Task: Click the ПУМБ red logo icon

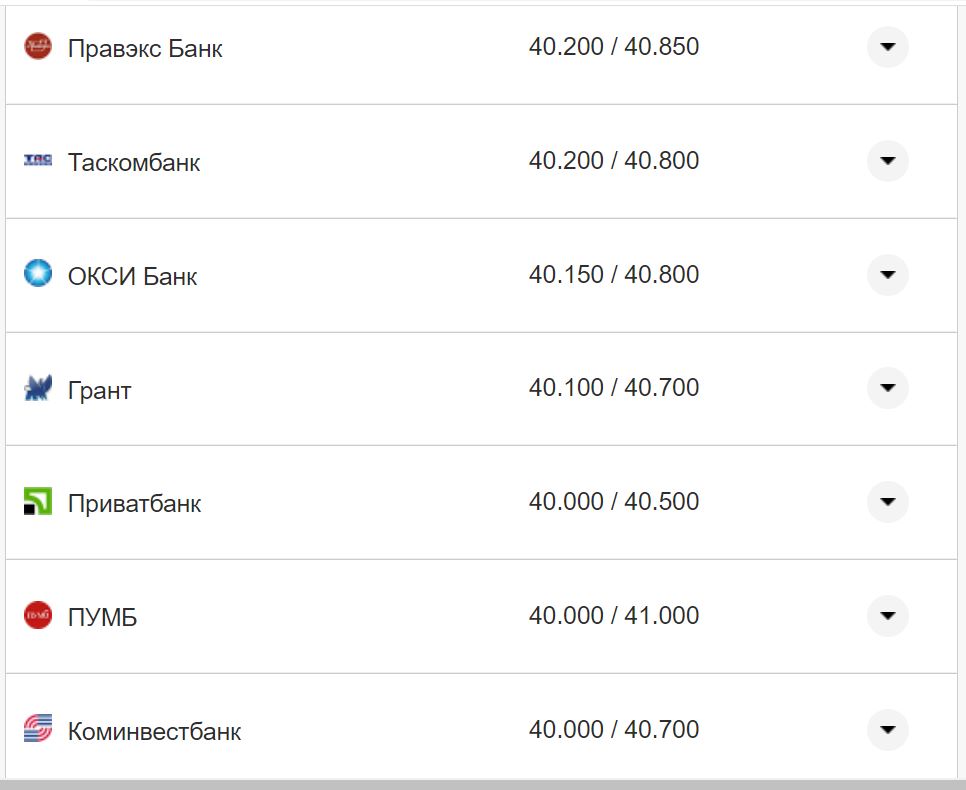Action: pyautogui.click(x=37, y=615)
